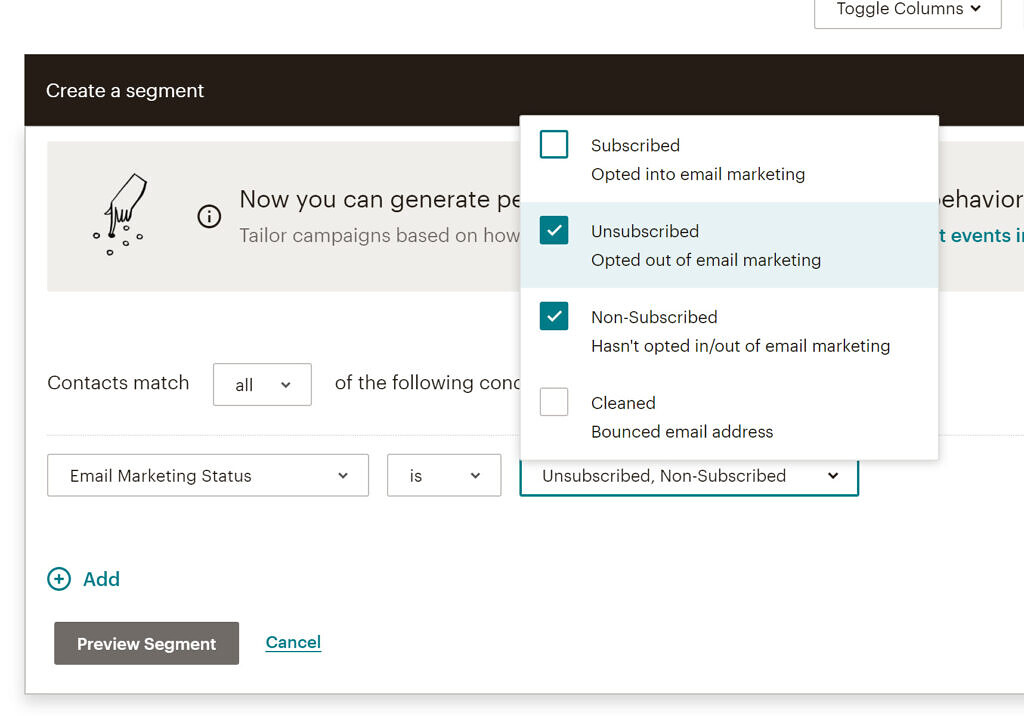Click the Preview Segment button

tap(146, 643)
